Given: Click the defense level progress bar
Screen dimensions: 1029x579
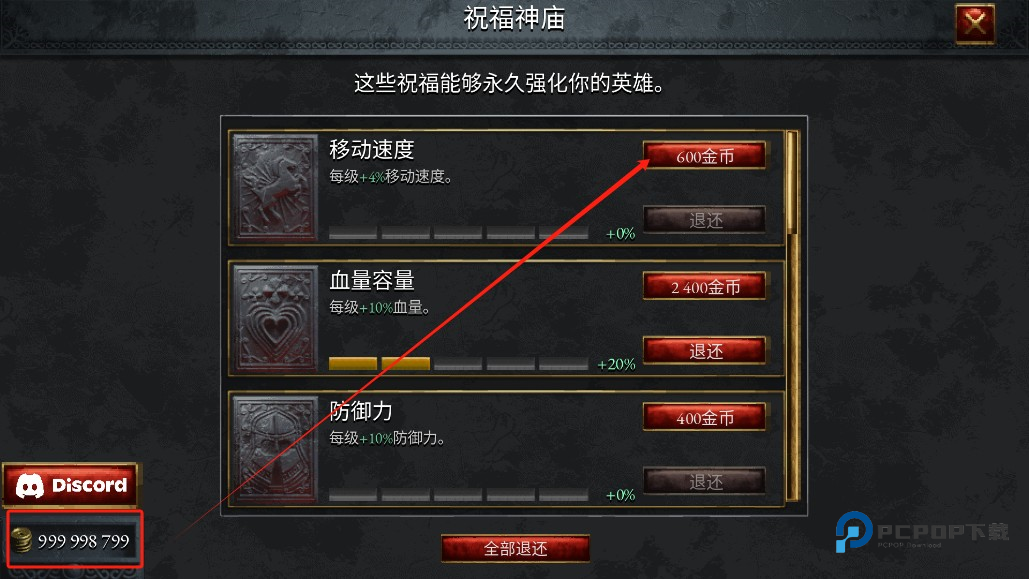Looking at the screenshot, I should coord(458,495).
